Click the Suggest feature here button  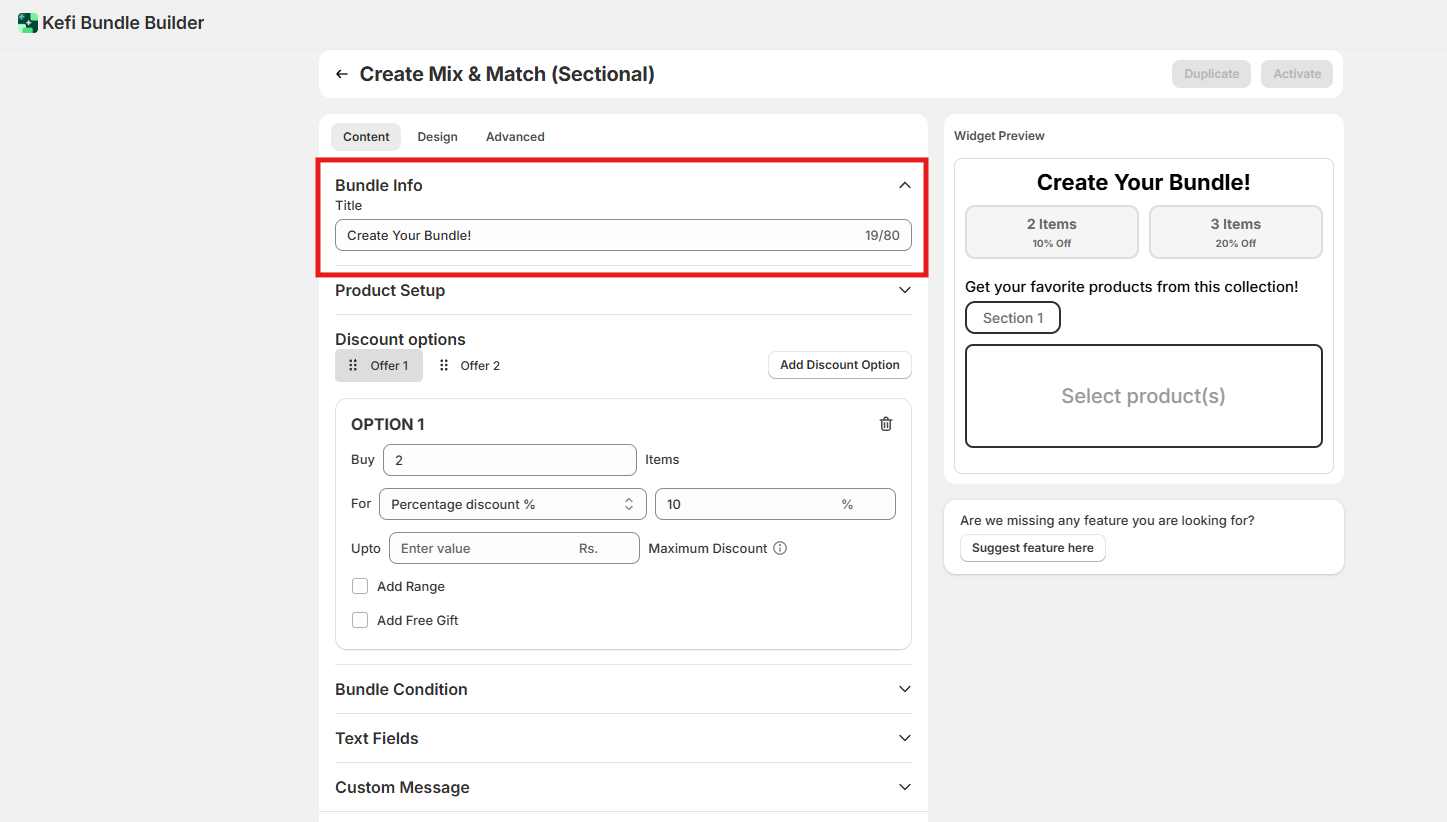[1032, 548]
